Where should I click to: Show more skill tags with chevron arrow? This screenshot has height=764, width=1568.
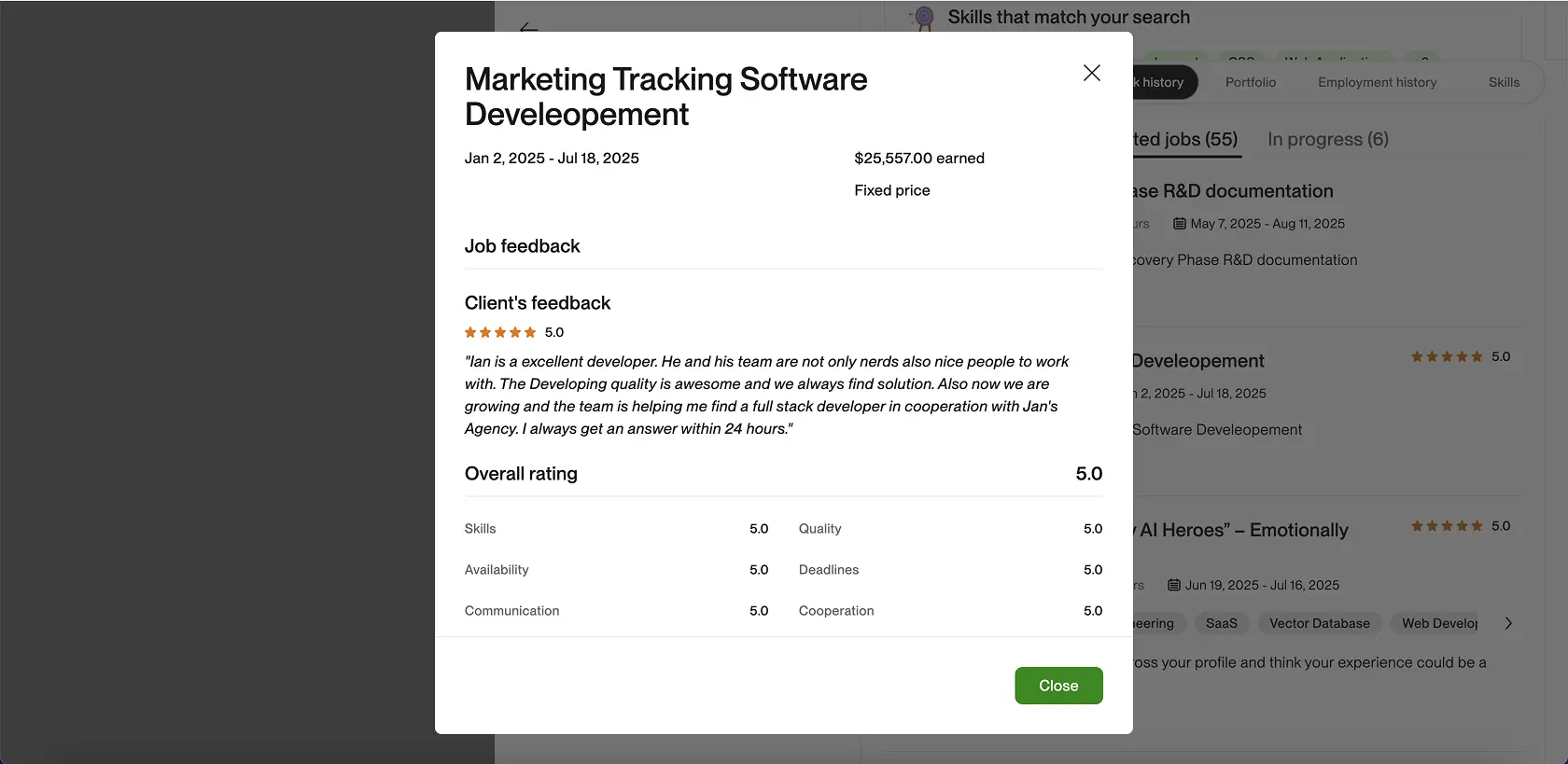tap(1508, 623)
